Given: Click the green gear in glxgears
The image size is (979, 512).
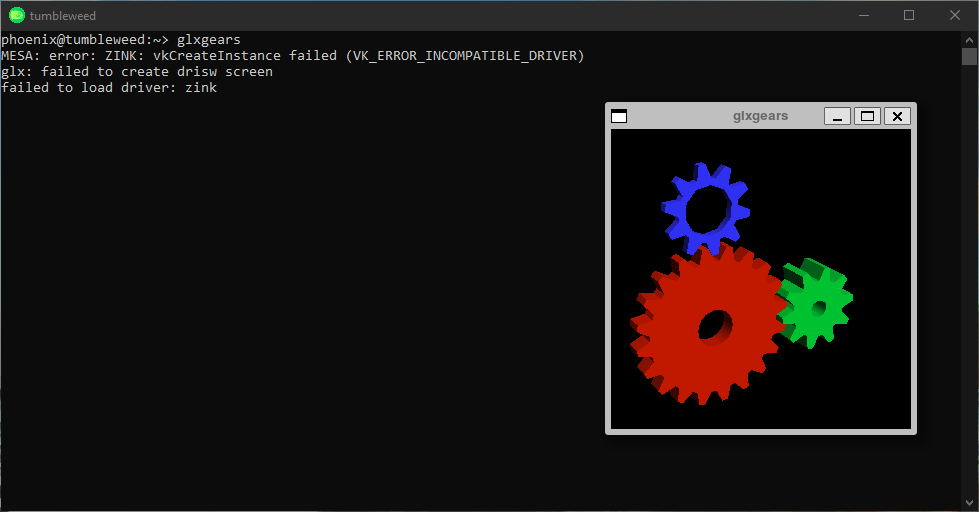Looking at the screenshot, I should point(814,304).
